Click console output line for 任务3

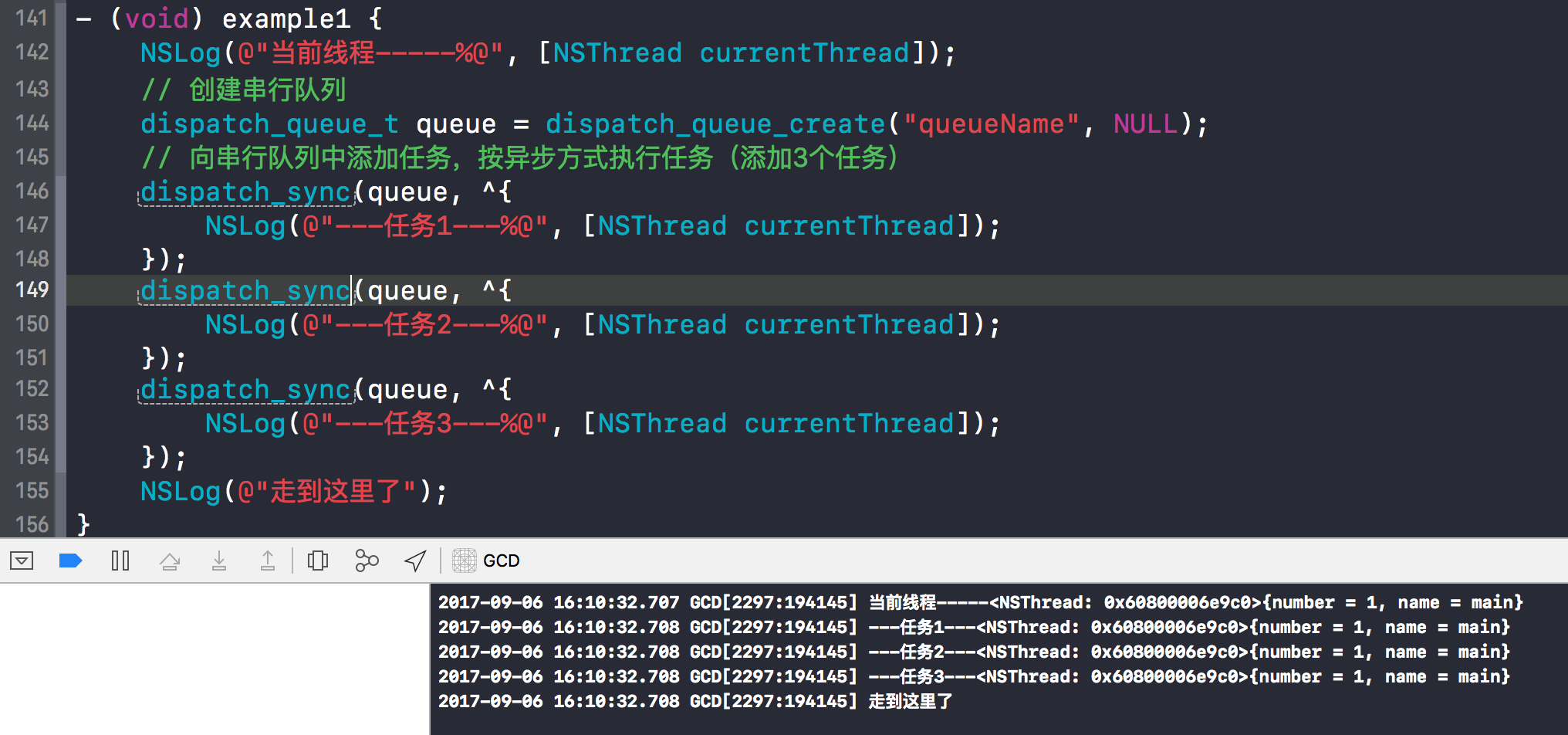click(974, 676)
